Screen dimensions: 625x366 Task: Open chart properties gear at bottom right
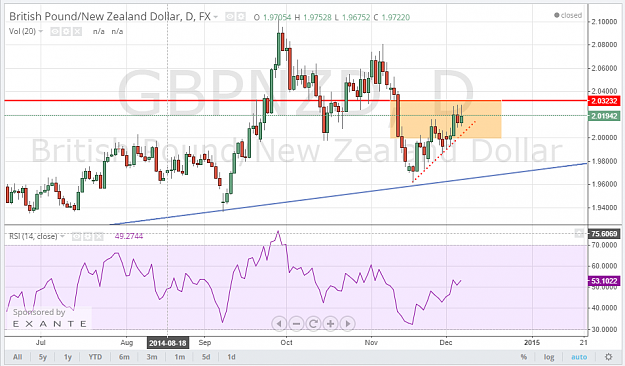[608, 356]
